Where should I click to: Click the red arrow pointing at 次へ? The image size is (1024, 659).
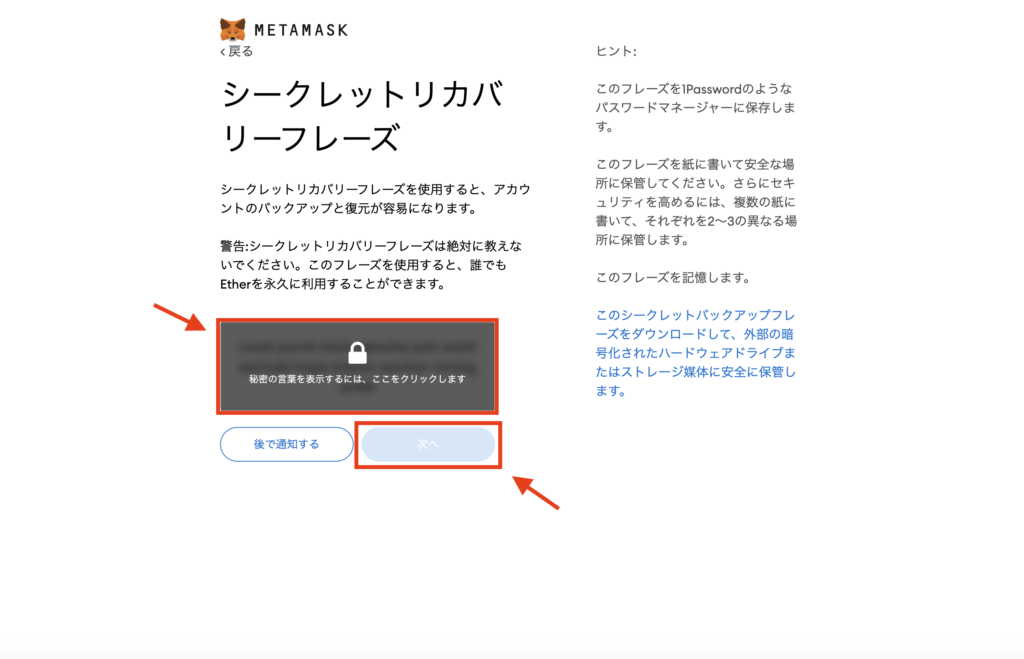point(536,493)
